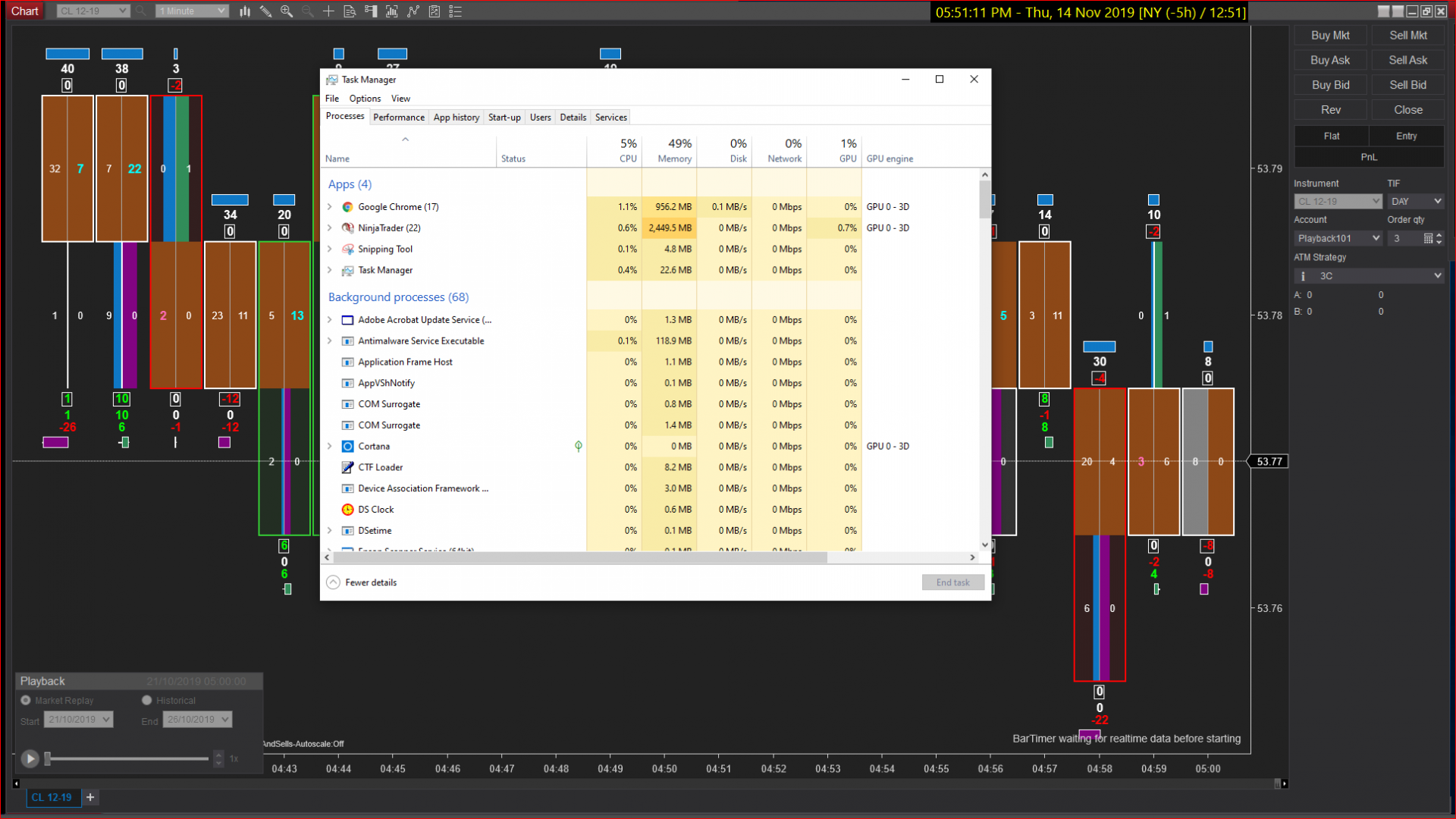Image resolution: width=1456 pixels, height=819 pixels.
Task: Select the Historical radio button
Action: [147, 701]
